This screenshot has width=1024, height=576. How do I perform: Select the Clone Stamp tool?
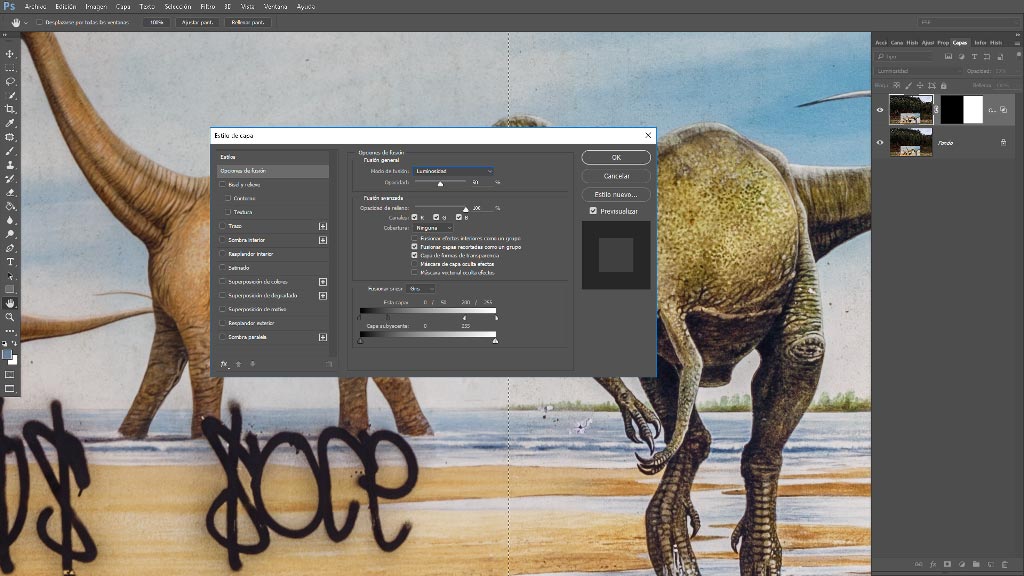pyautogui.click(x=10, y=165)
